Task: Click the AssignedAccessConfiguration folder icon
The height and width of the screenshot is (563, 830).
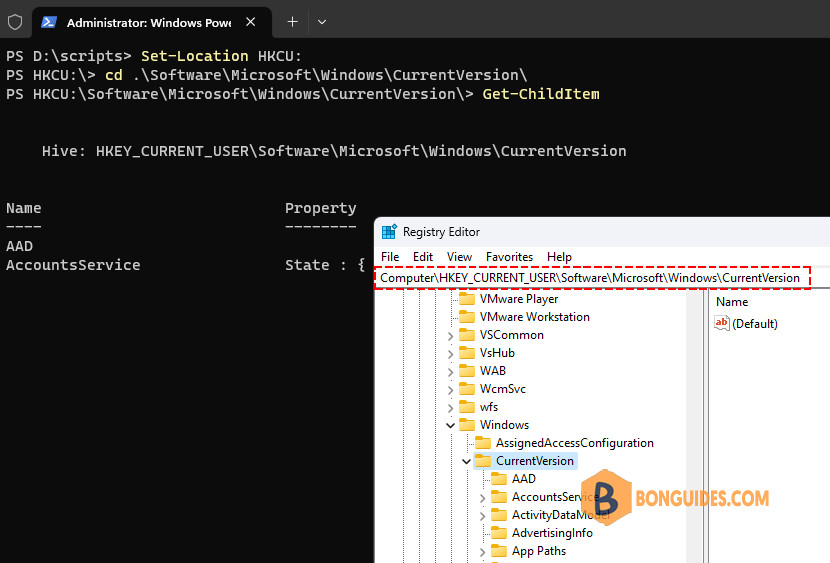Action: coord(483,443)
